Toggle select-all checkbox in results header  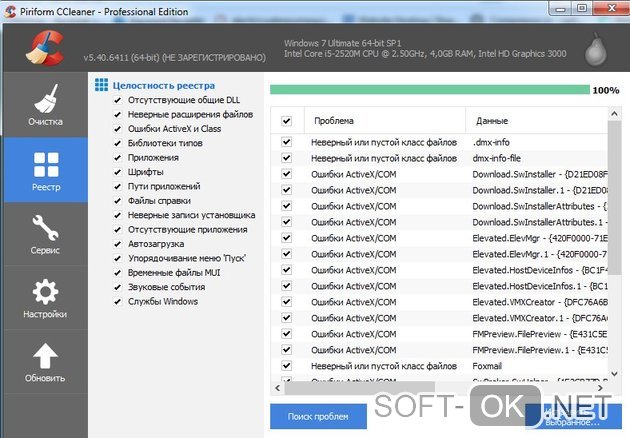coord(286,121)
